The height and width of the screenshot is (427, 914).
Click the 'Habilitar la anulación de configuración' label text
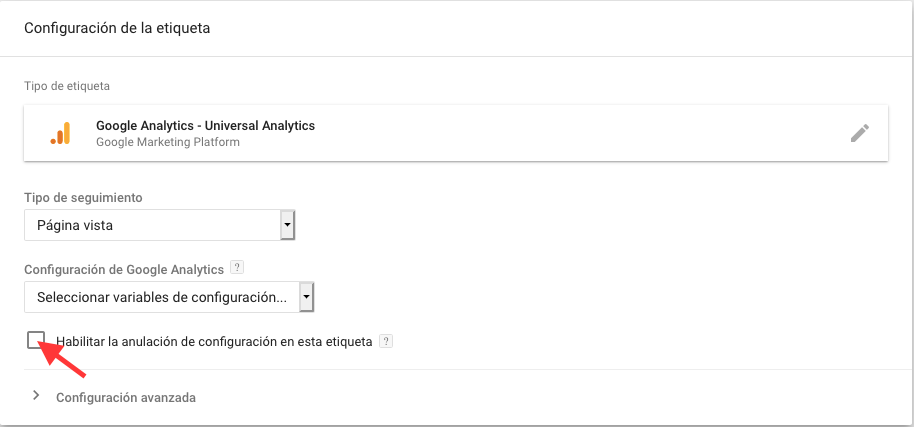point(214,342)
